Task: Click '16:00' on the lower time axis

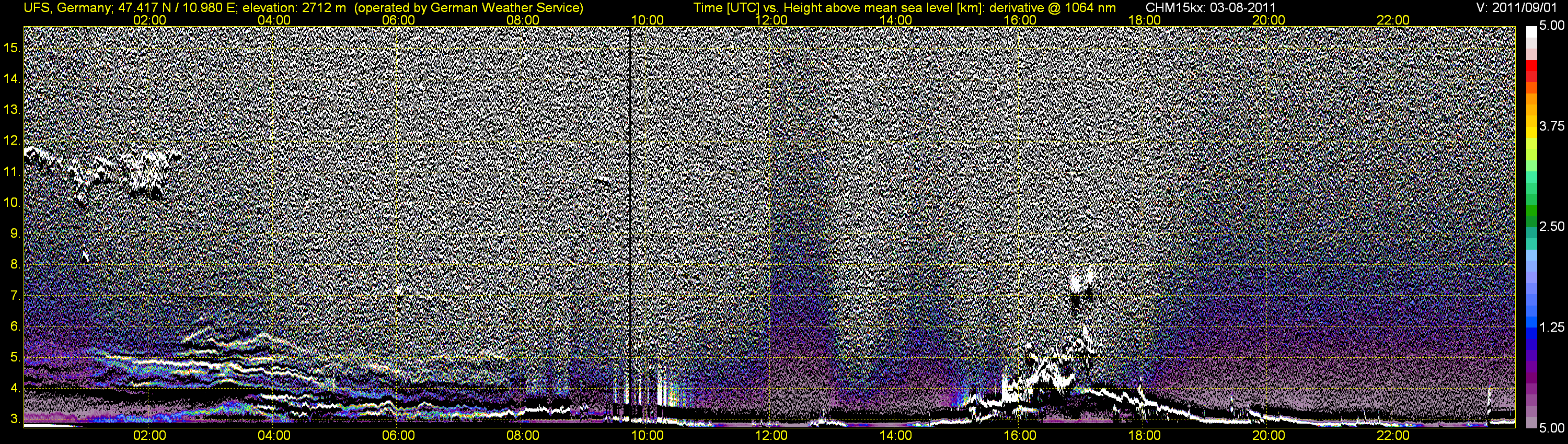Action: click(x=1020, y=436)
